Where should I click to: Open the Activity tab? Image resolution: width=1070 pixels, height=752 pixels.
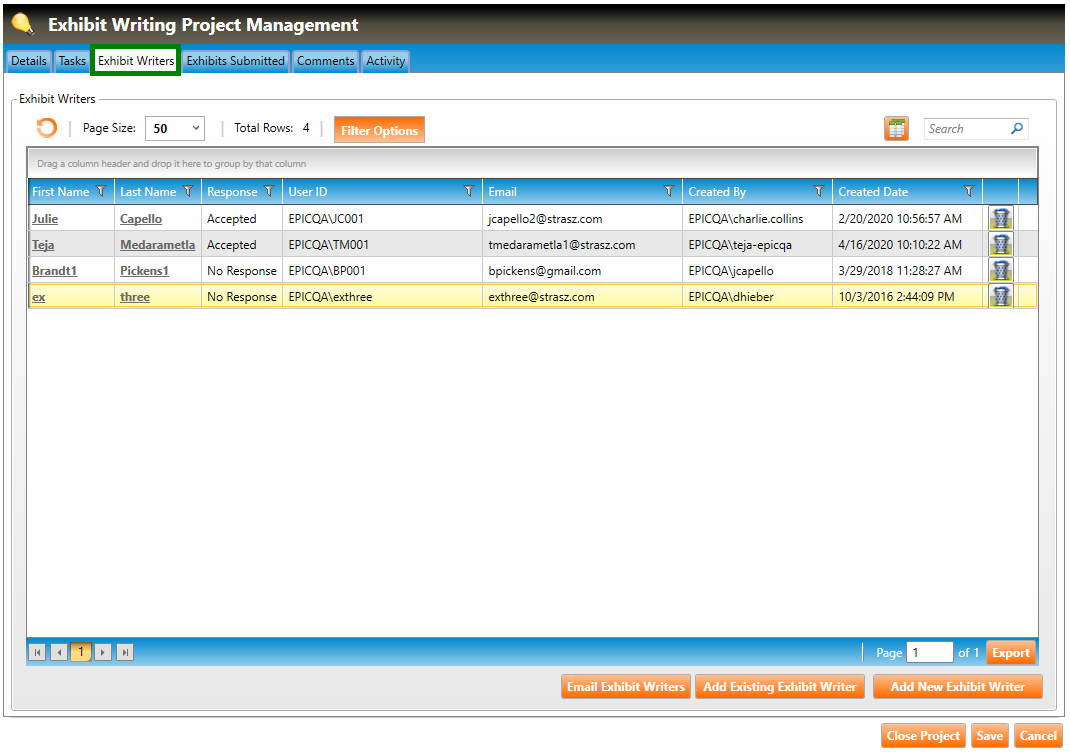point(385,61)
